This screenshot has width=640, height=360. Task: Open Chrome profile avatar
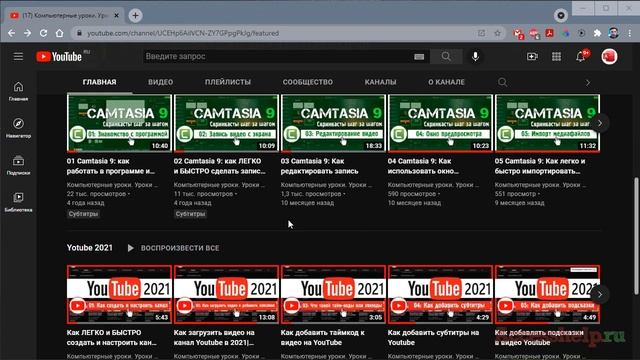(613, 33)
